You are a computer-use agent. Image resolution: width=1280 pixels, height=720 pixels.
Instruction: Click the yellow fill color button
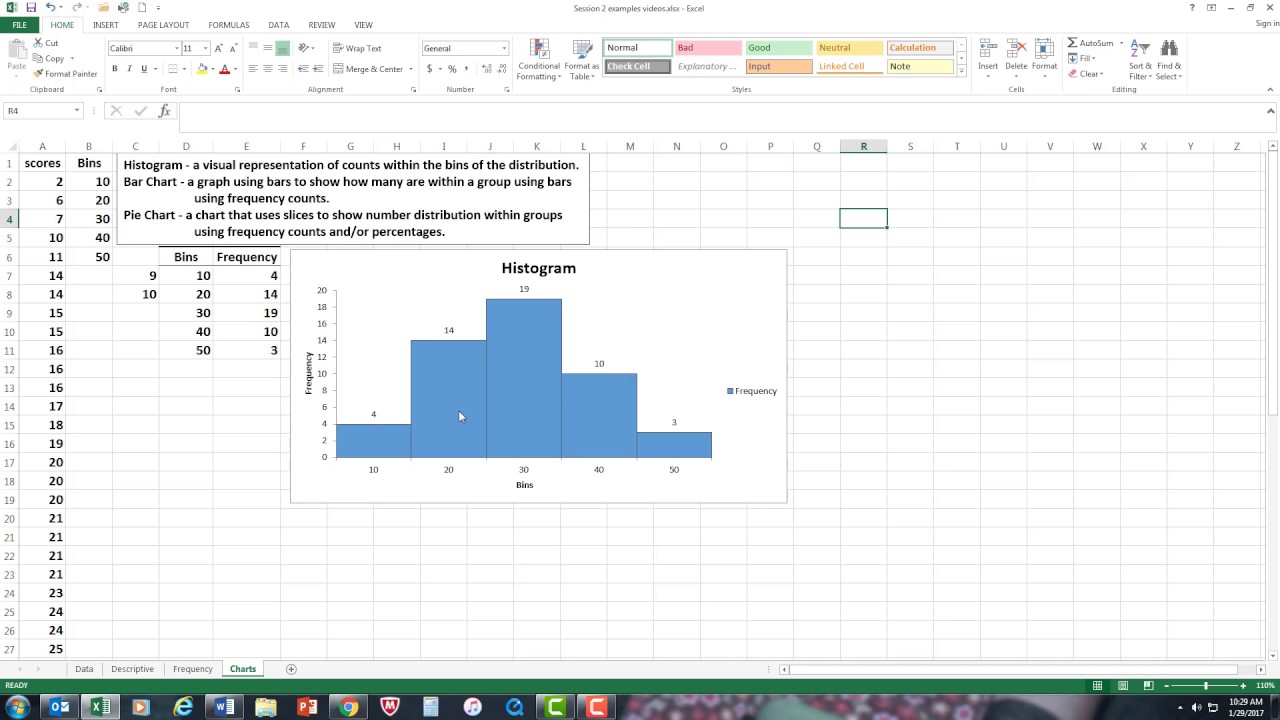tap(202, 69)
